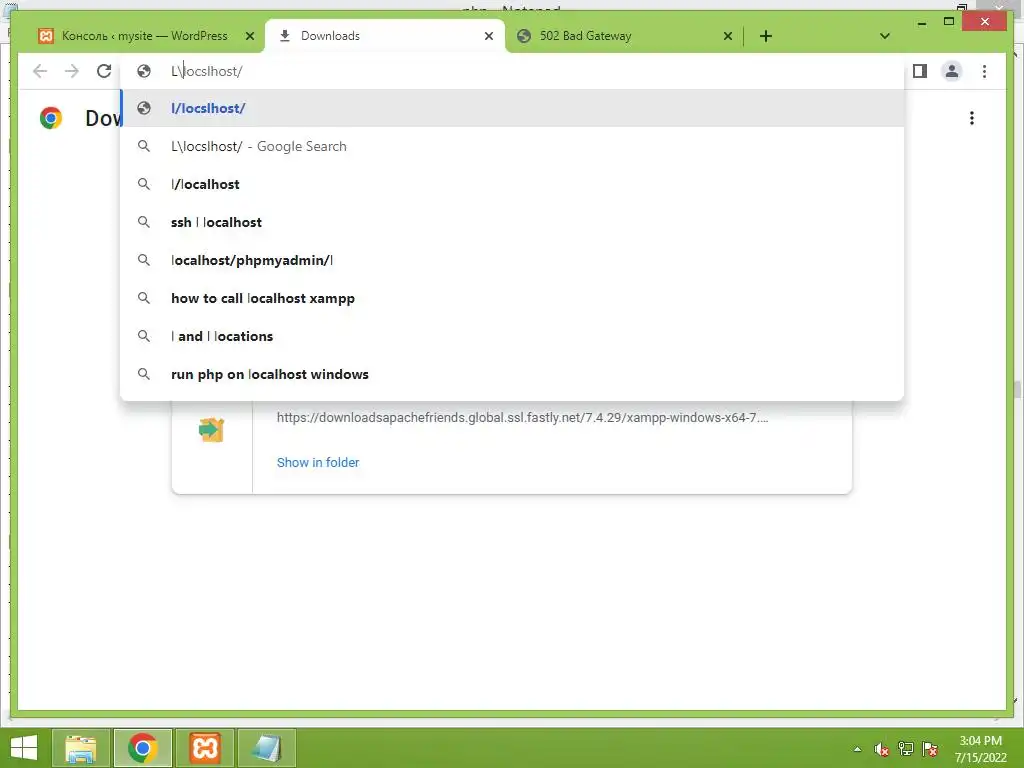Image resolution: width=1024 pixels, height=768 pixels.
Task: Open the Action Center flag icon
Action: [930, 749]
